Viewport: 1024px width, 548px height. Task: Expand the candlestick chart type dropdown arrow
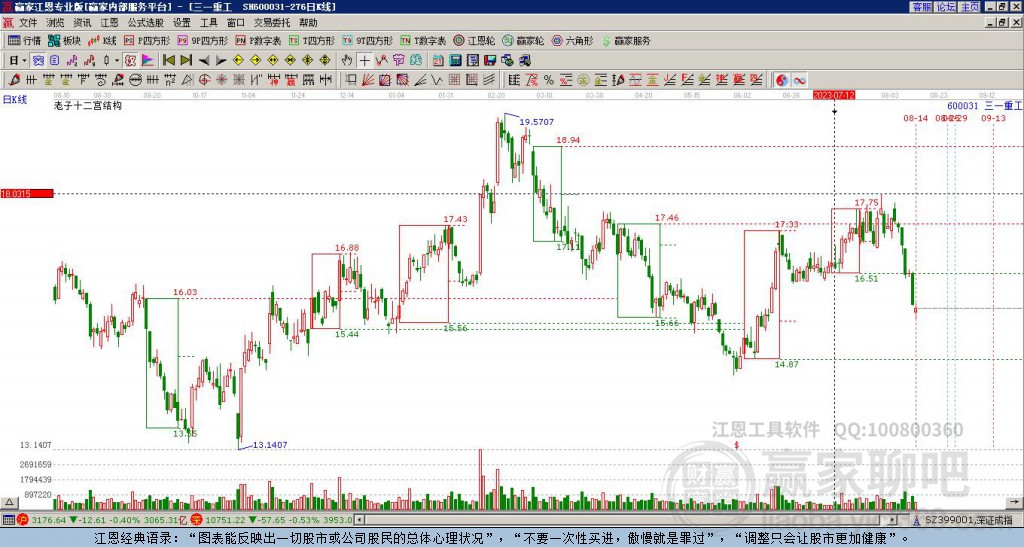pyautogui.click(x=117, y=61)
